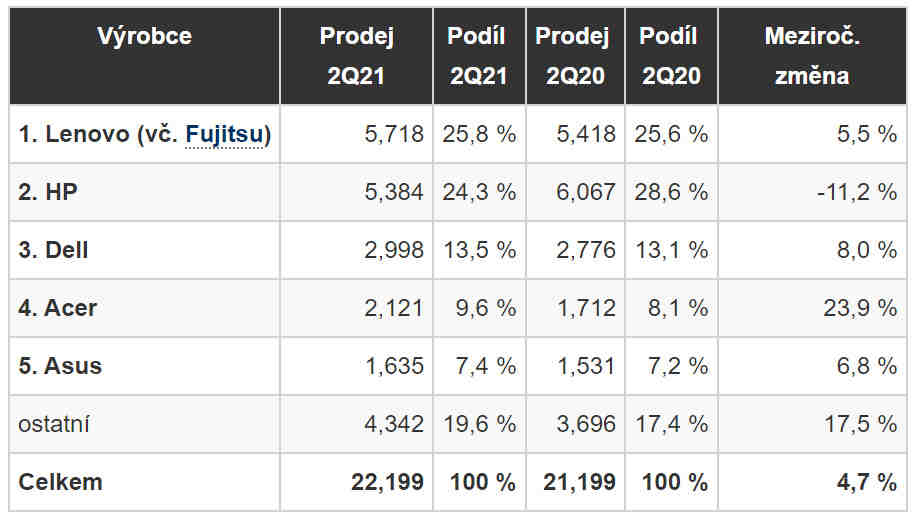Screen dimensions: 915x524
Task: Click the Celkem total row label
Action: tap(60, 482)
